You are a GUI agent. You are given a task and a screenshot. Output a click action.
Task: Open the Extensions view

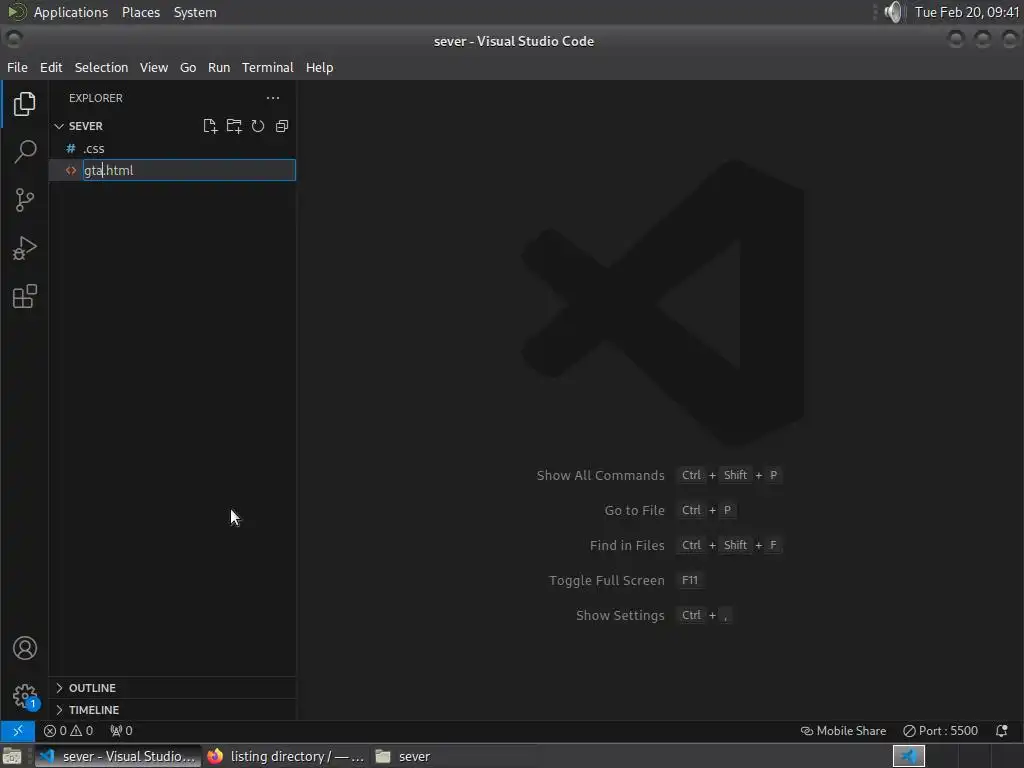(x=24, y=296)
